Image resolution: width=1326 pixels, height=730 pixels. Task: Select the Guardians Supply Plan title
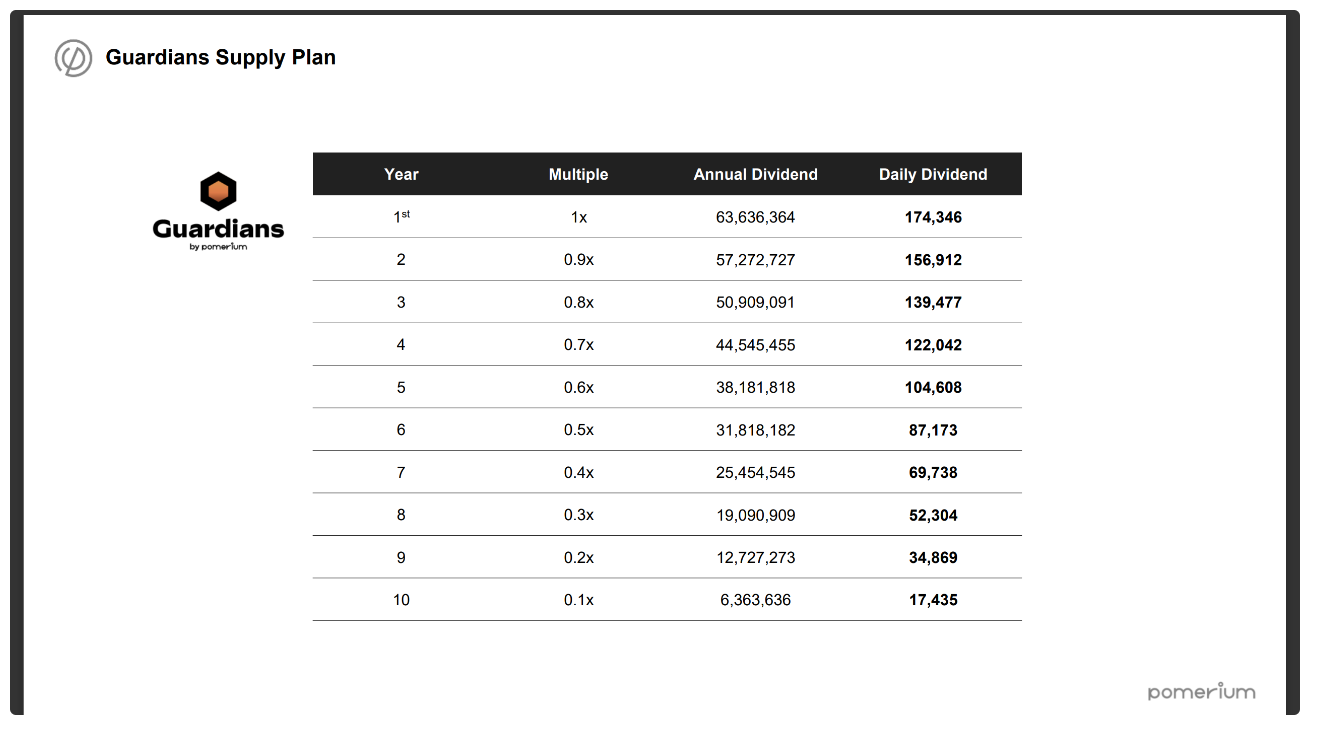point(221,58)
